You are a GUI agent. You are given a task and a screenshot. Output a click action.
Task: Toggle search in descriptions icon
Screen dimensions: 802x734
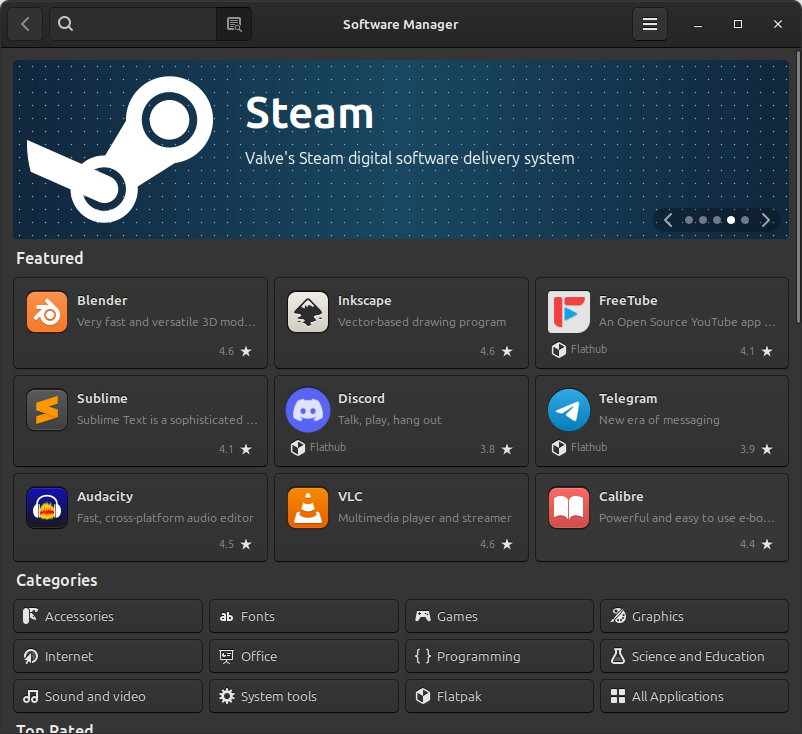click(x=234, y=24)
